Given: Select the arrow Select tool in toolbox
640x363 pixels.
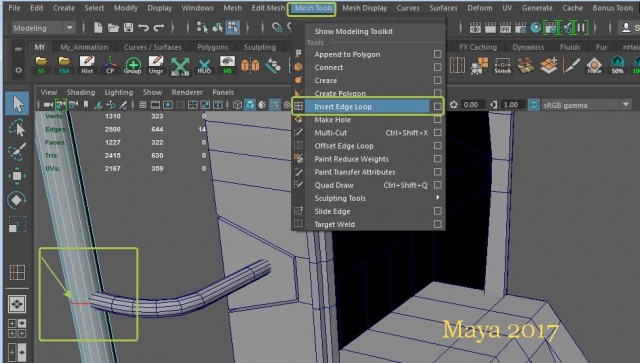Looking at the screenshot, I should pyautogui.click(x=17, y=103).
